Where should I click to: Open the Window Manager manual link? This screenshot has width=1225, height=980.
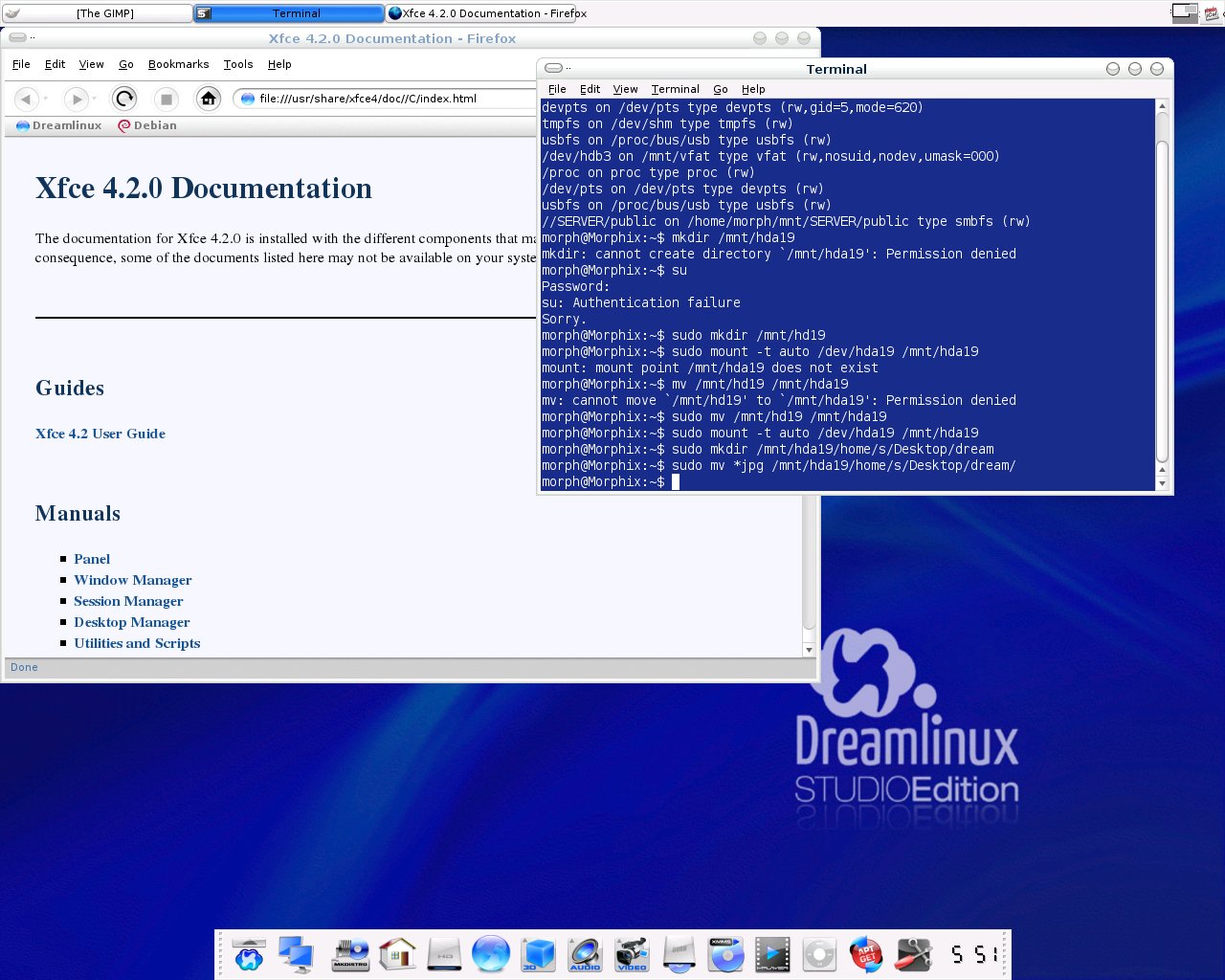(x=133, y=580)
